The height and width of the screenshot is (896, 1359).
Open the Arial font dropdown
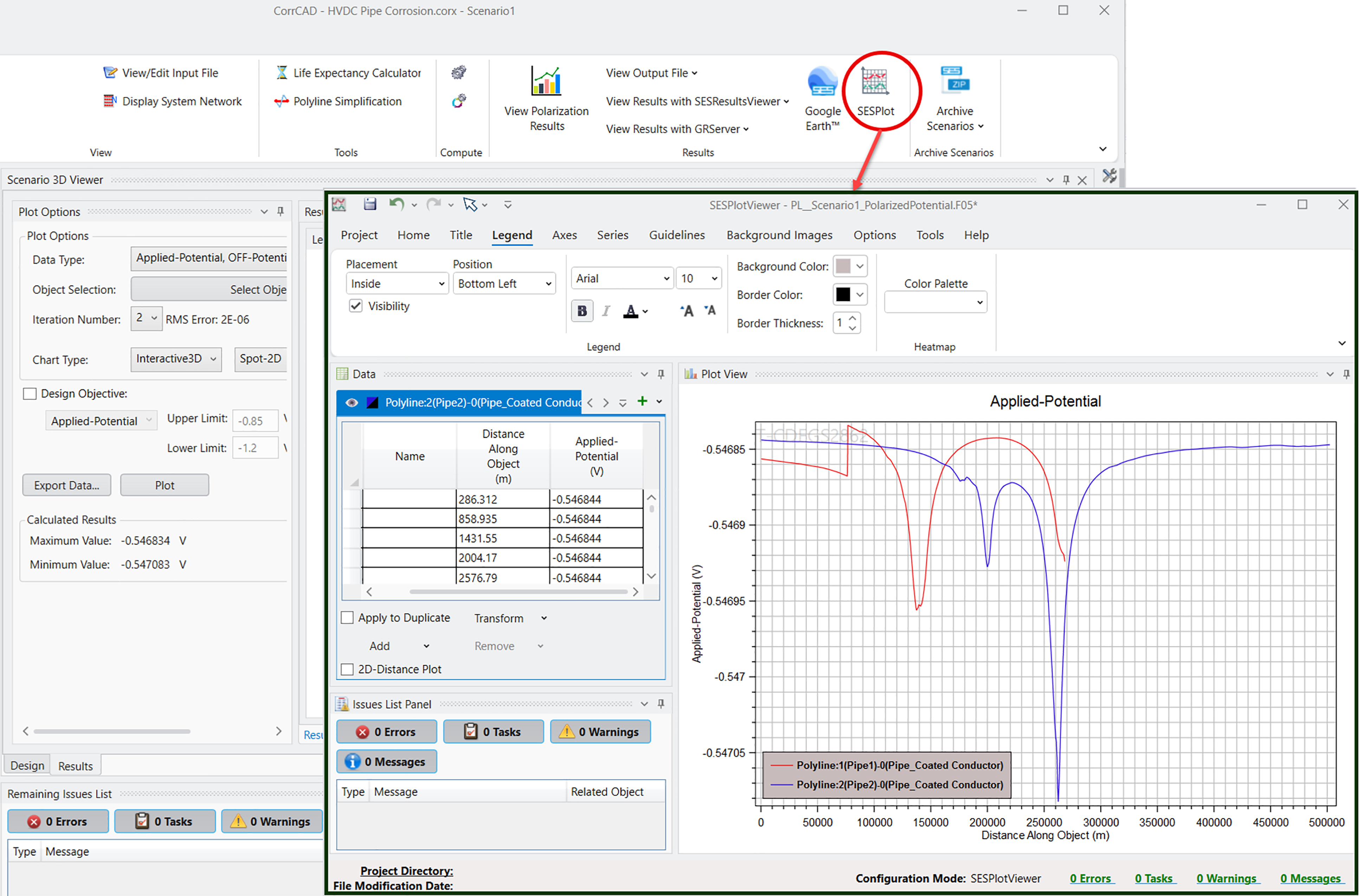pos(622,278)
